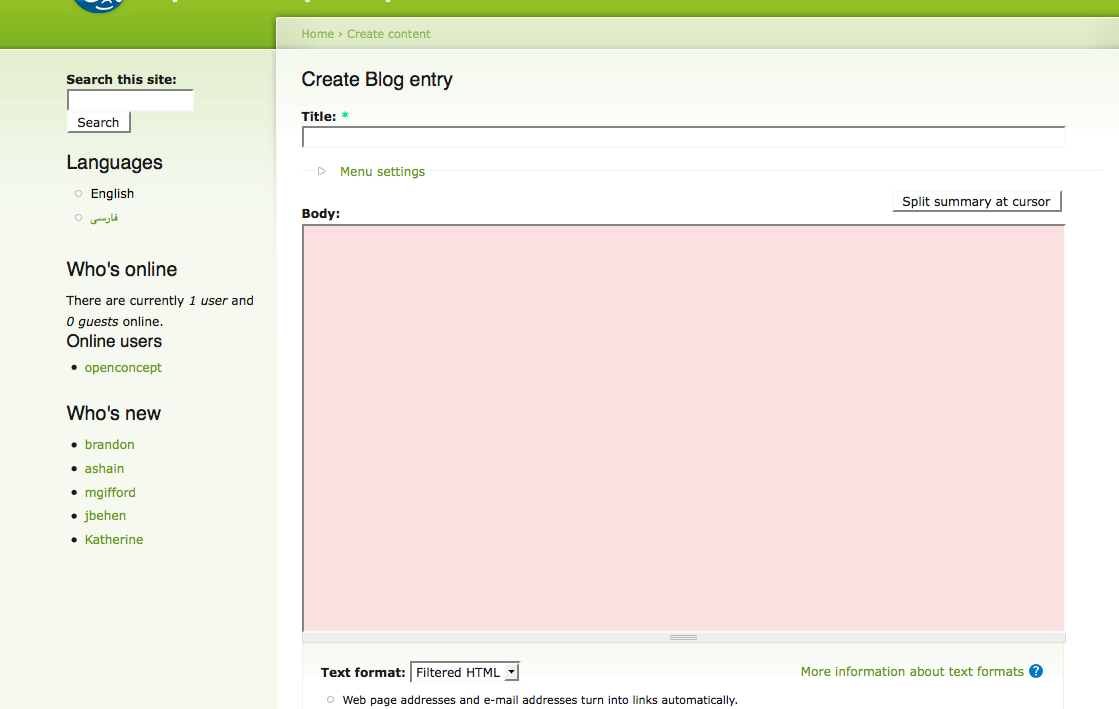
Task: Click the Search this site: label
Action: click(121, 79)
